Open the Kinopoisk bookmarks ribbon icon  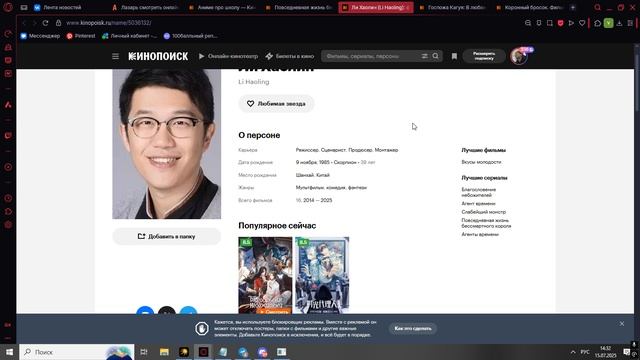click(454, 56)
